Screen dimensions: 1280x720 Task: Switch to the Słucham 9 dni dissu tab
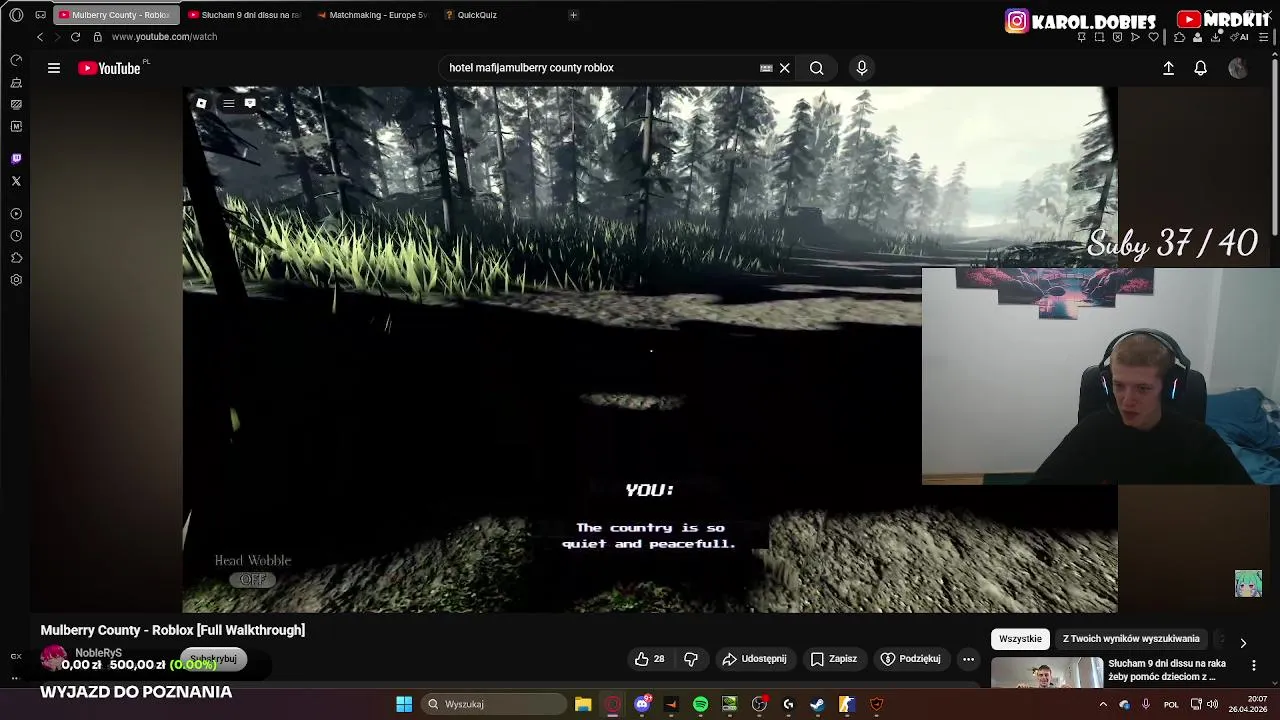point(245,15)
